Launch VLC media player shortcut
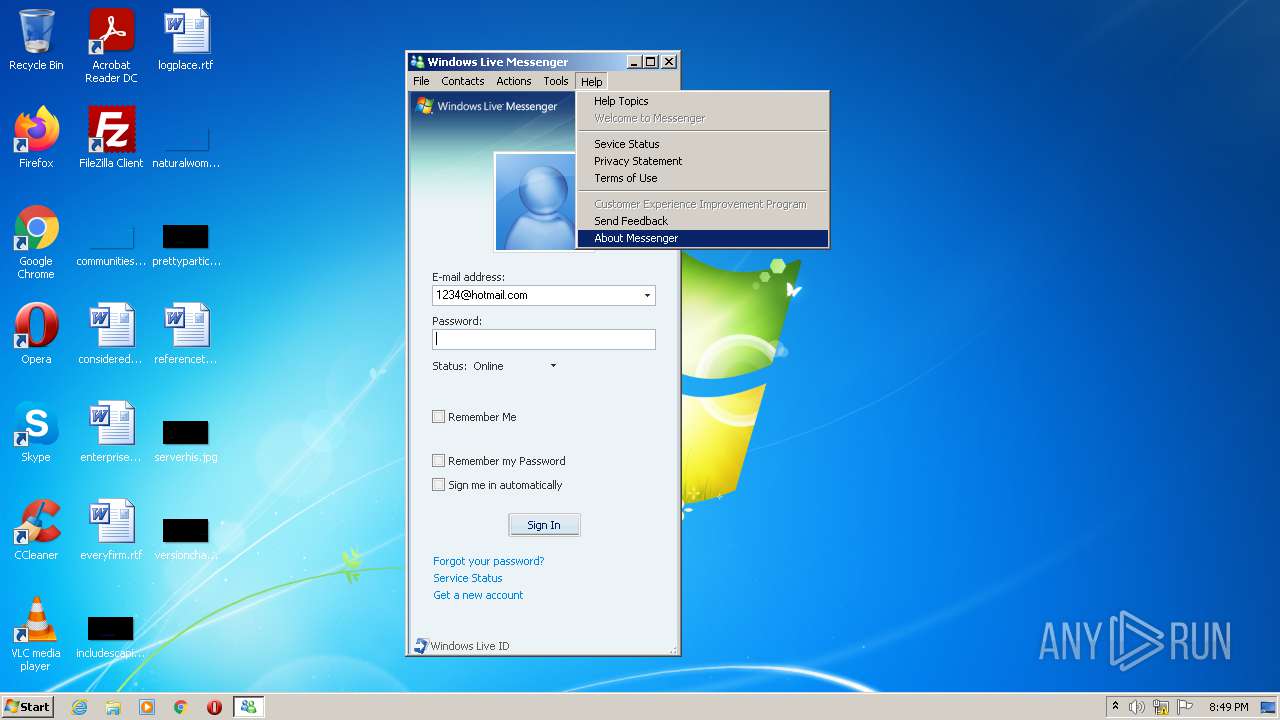This screenshot has height=720, width=1280. point(36,634)
